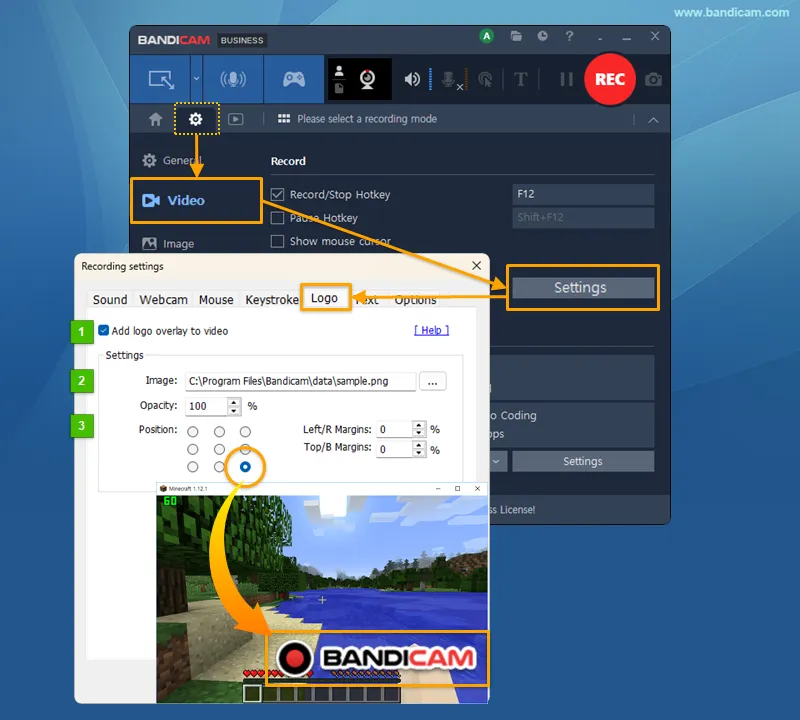Open screen recording mode dropdown arrow
800x720 pixels.
point(196,79)
